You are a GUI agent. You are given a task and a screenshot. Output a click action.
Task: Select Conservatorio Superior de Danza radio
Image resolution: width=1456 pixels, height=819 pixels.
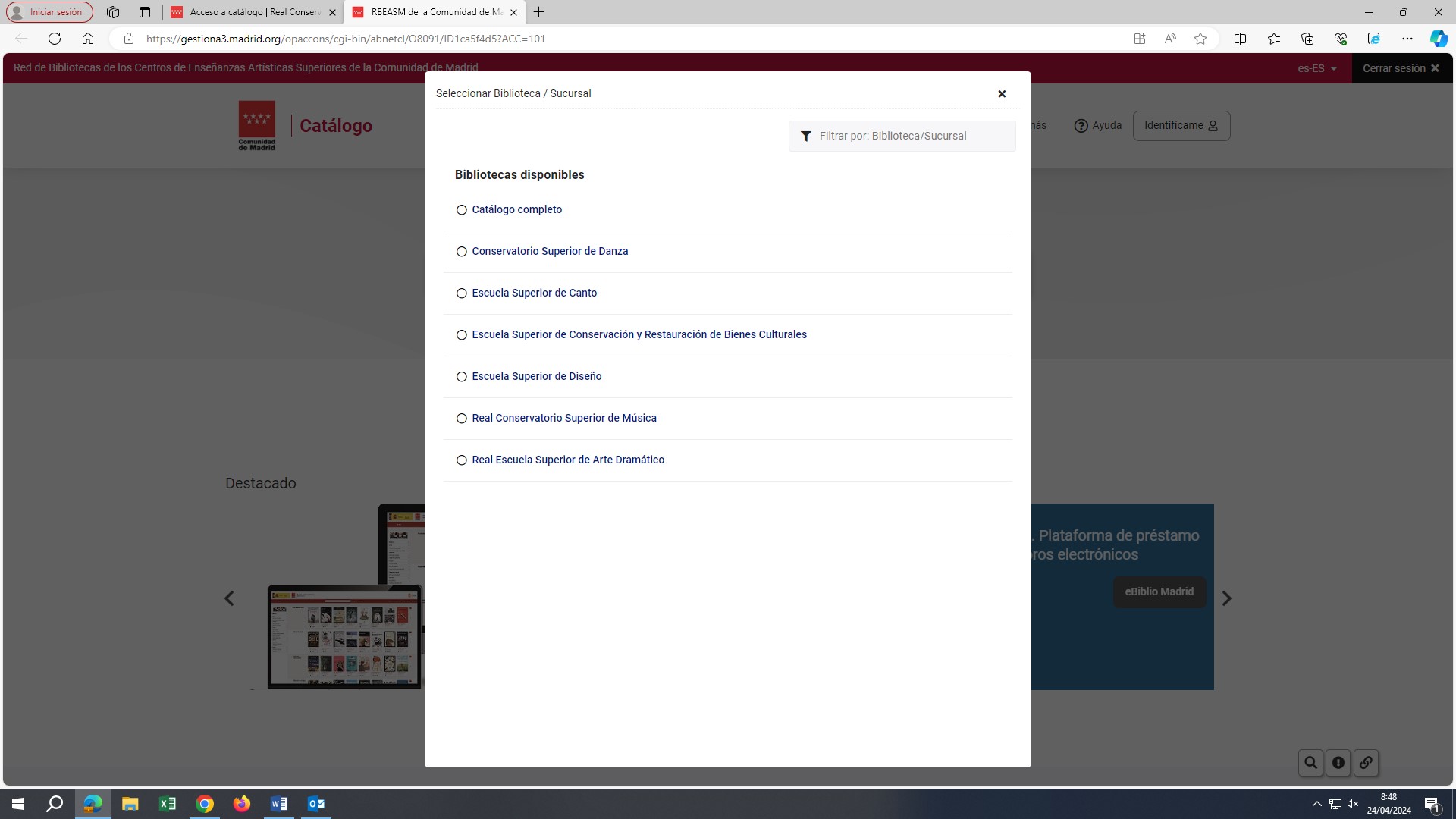461,252
